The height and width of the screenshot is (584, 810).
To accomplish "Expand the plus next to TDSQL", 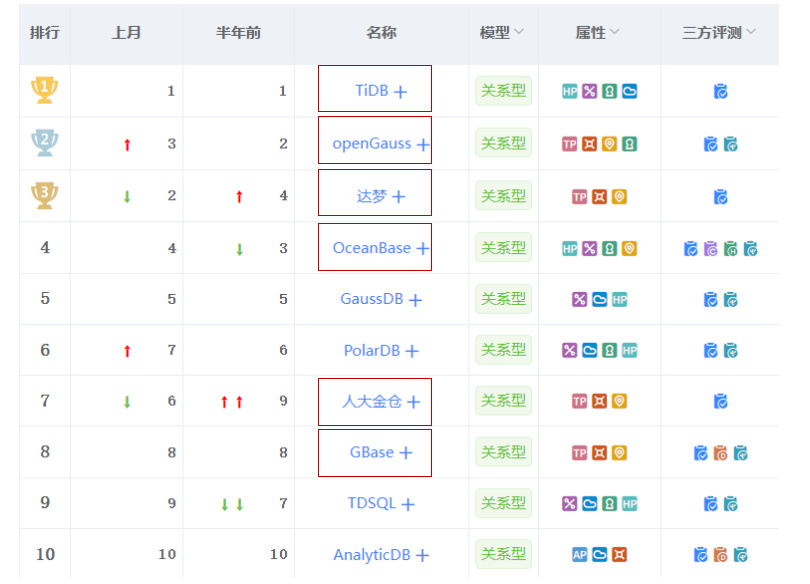I will point(408,504).
